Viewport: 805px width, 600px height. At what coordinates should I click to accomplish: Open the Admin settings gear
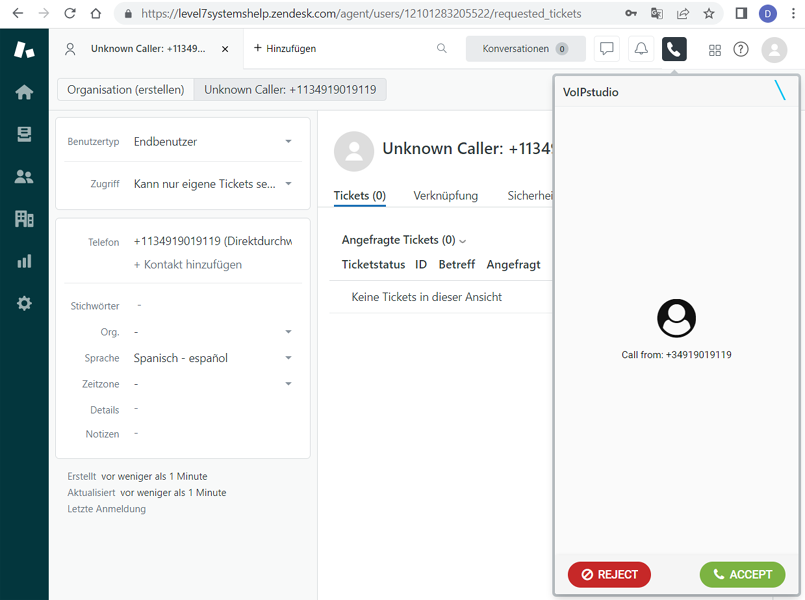[23, 303]
